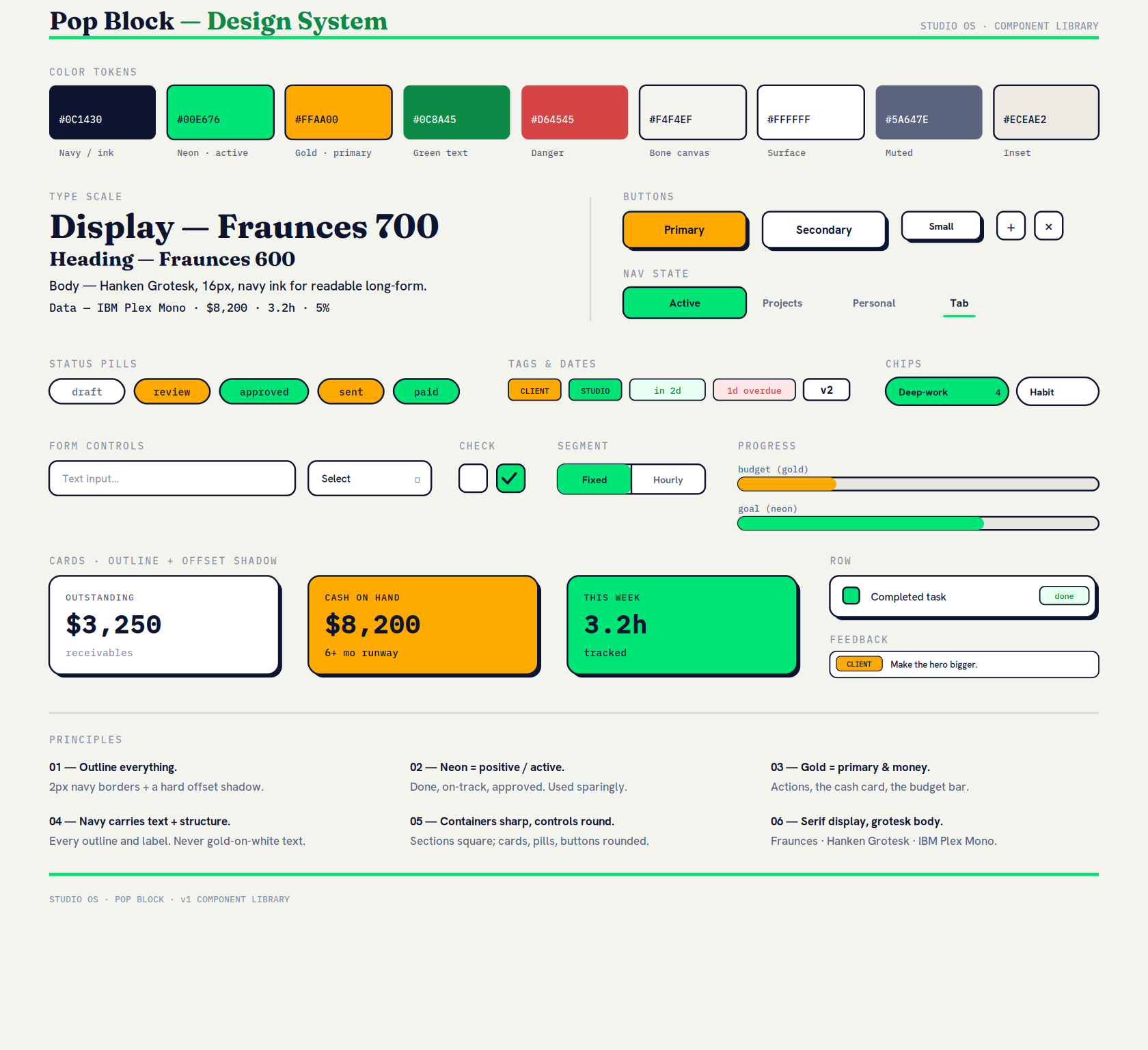The width and height of the screenshot is (1148, 1050).
Task: Click the "1d overdue" date tag
Action: [x=754, y=390]
